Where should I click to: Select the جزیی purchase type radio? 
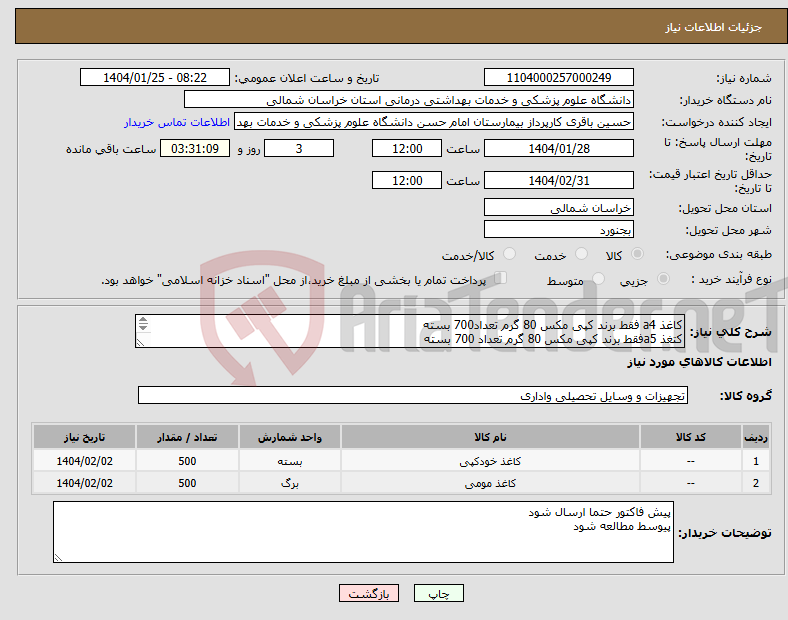[x=663, y=278]
